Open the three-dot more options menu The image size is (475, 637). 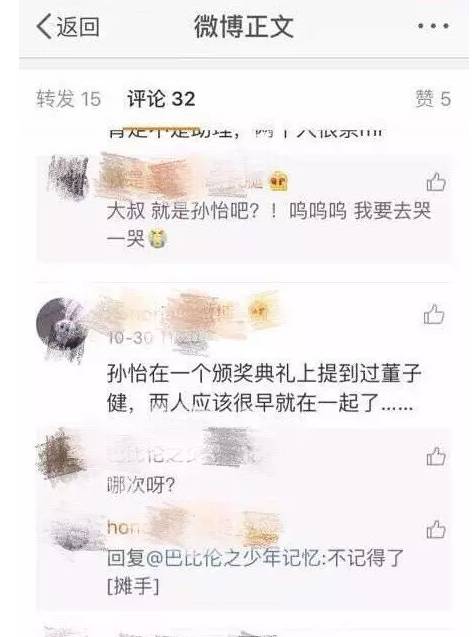coord(433,26)
